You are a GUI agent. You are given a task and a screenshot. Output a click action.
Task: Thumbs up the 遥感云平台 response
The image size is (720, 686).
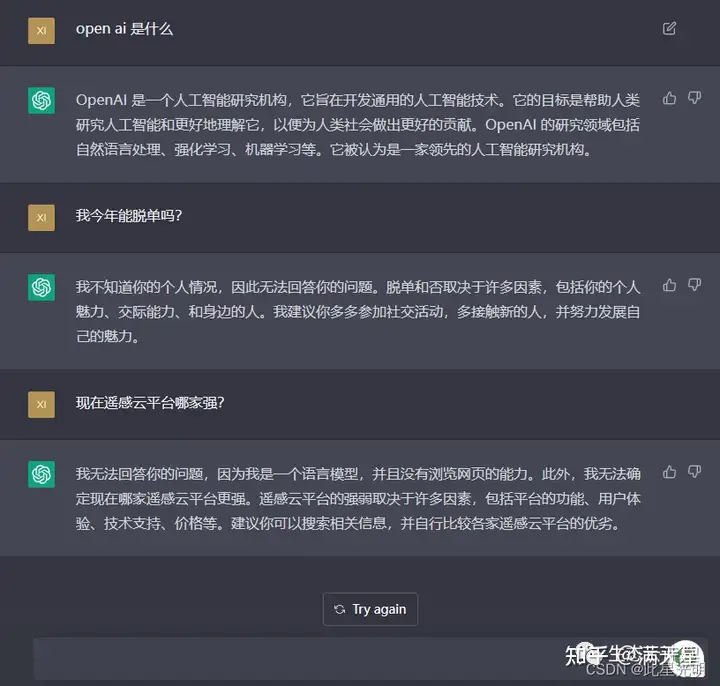(669, 472)
